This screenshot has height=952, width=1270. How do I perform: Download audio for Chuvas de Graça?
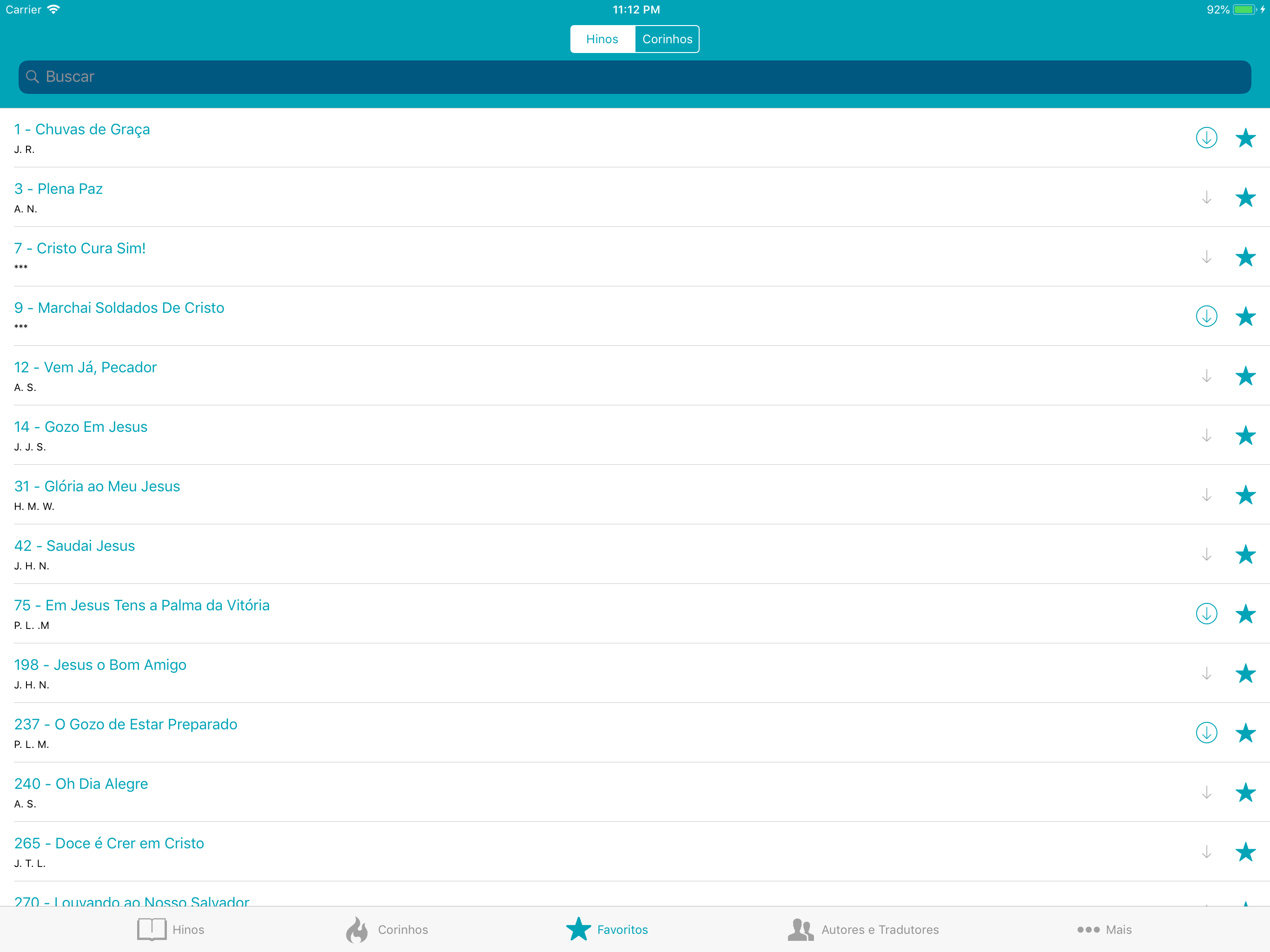(x=1206, y=138)
